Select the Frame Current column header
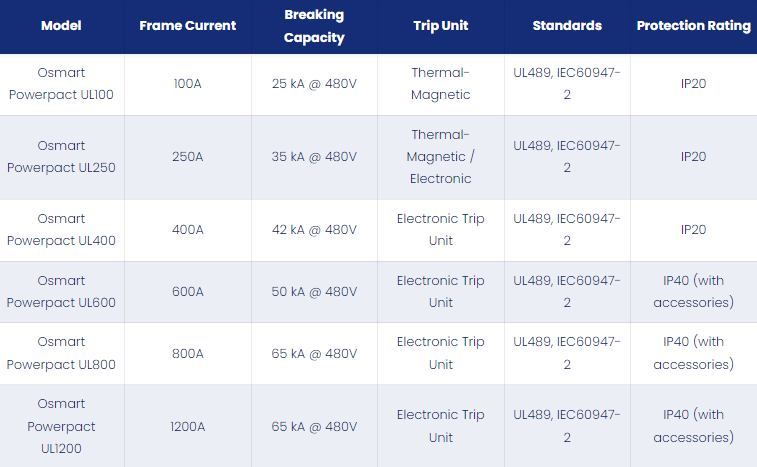757x467 pixels. tap(188, 26)
